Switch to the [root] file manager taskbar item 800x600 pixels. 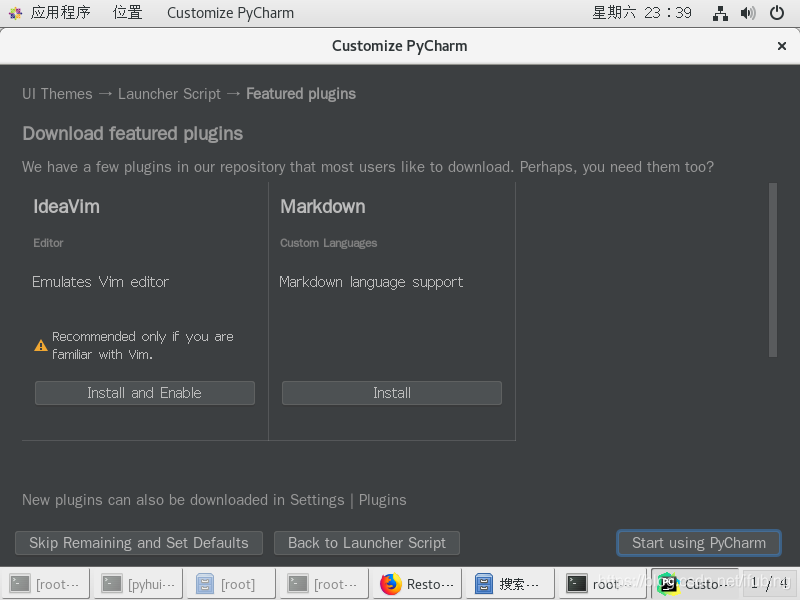point(231,584)
